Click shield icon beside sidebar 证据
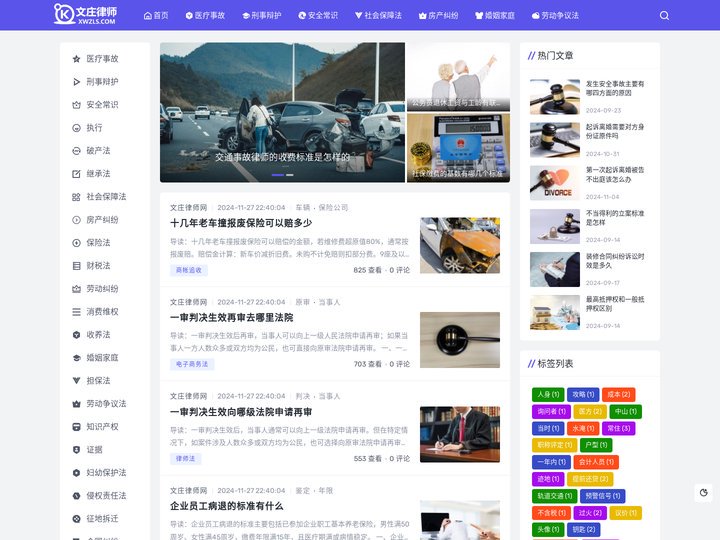720x540 pixels. click(x=76, y=450)
